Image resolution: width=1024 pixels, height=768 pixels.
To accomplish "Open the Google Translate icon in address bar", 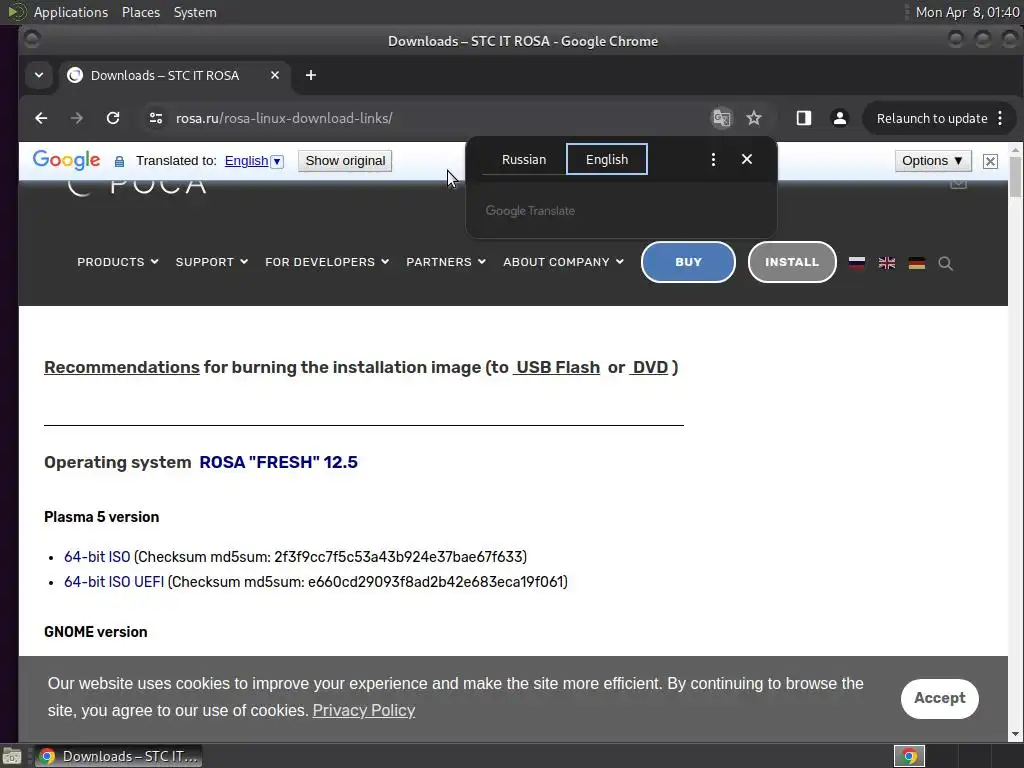I will tap(722, 118).
